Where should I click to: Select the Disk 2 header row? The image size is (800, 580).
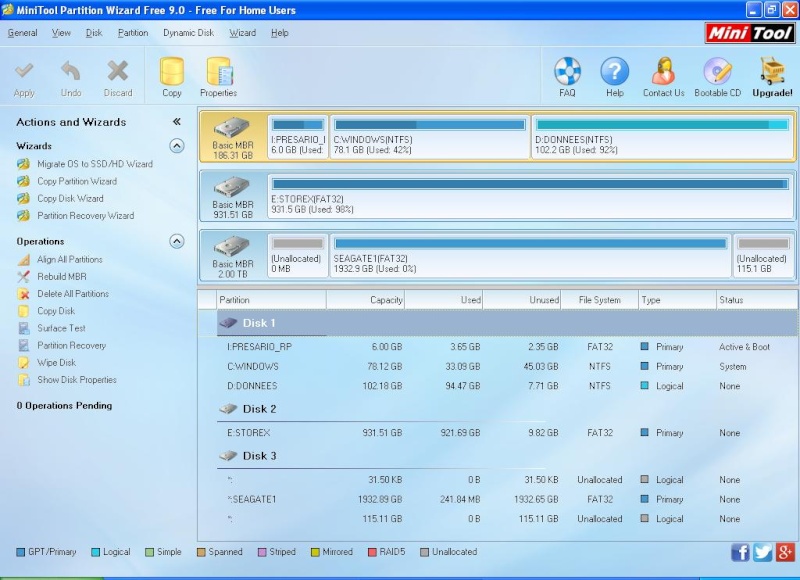coord(507,409)
